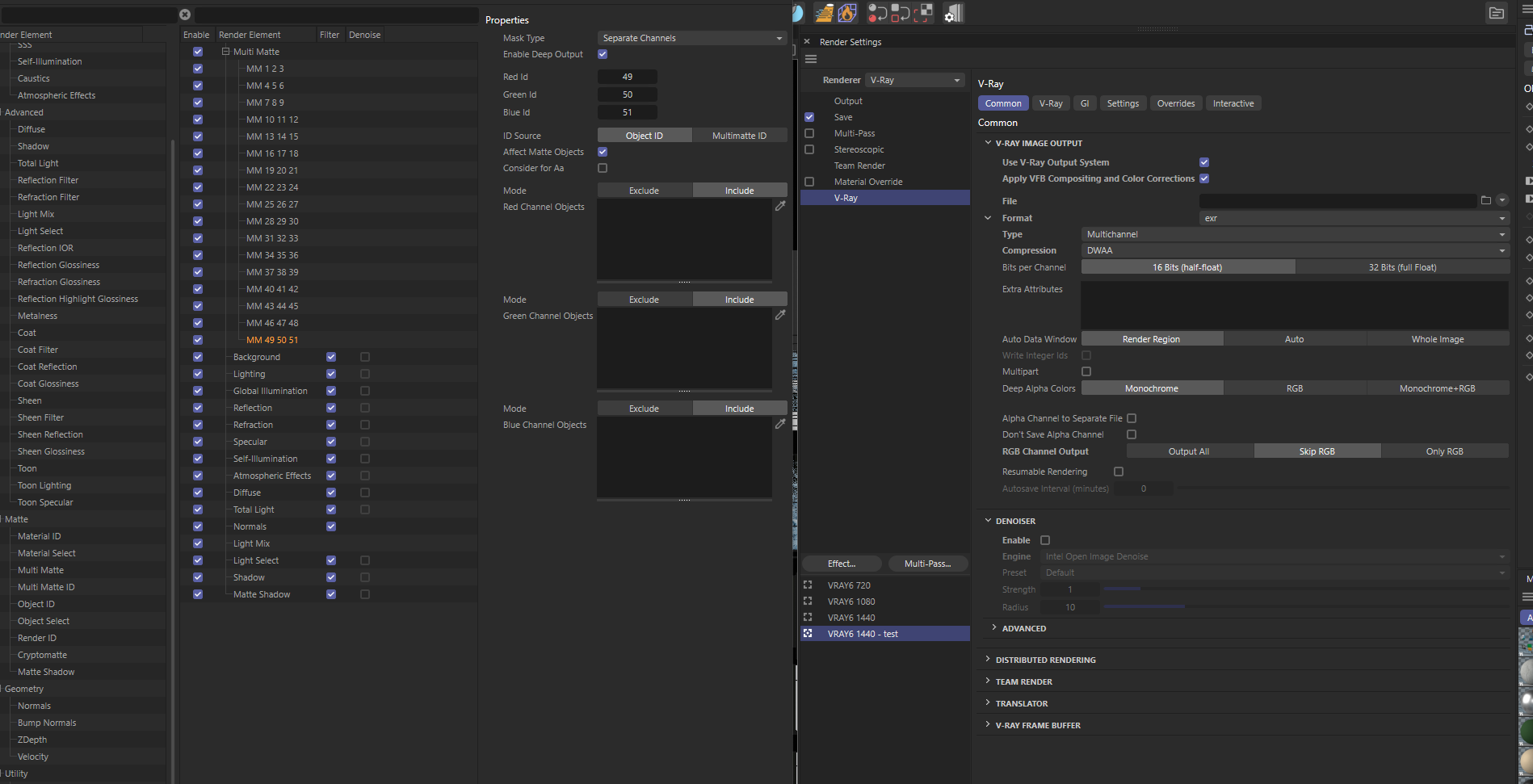Select Material Override in render settings list
This screenshot has height=784, width=1533.
click(868, 182)
